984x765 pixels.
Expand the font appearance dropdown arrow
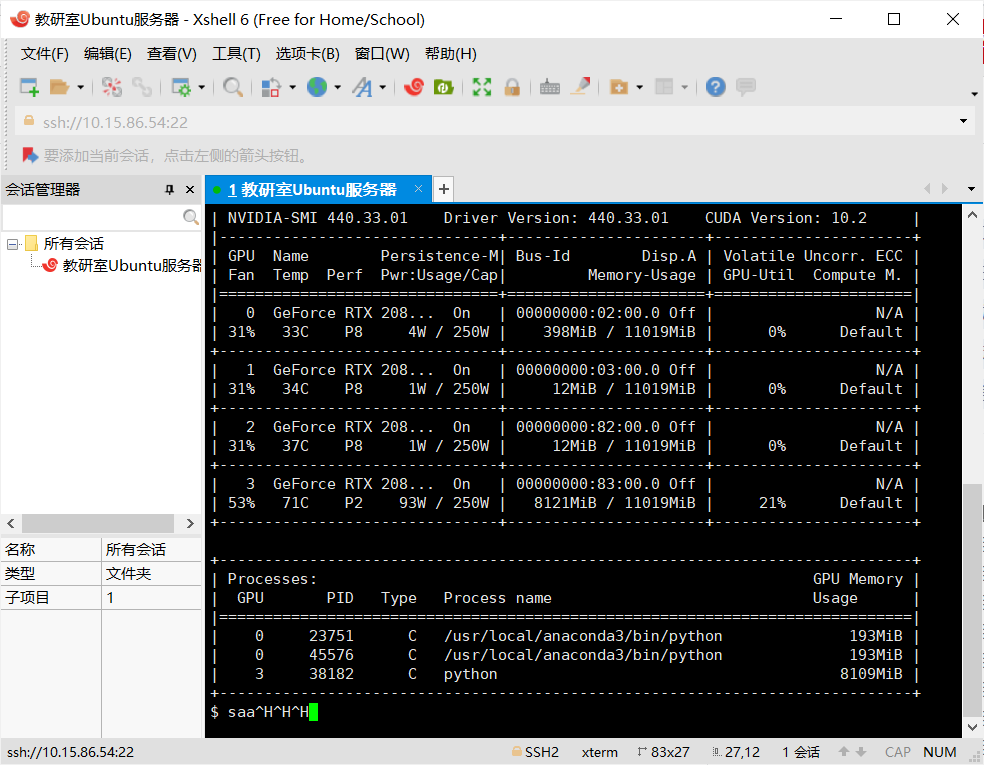pyautogui.click(x=381, y=87)
